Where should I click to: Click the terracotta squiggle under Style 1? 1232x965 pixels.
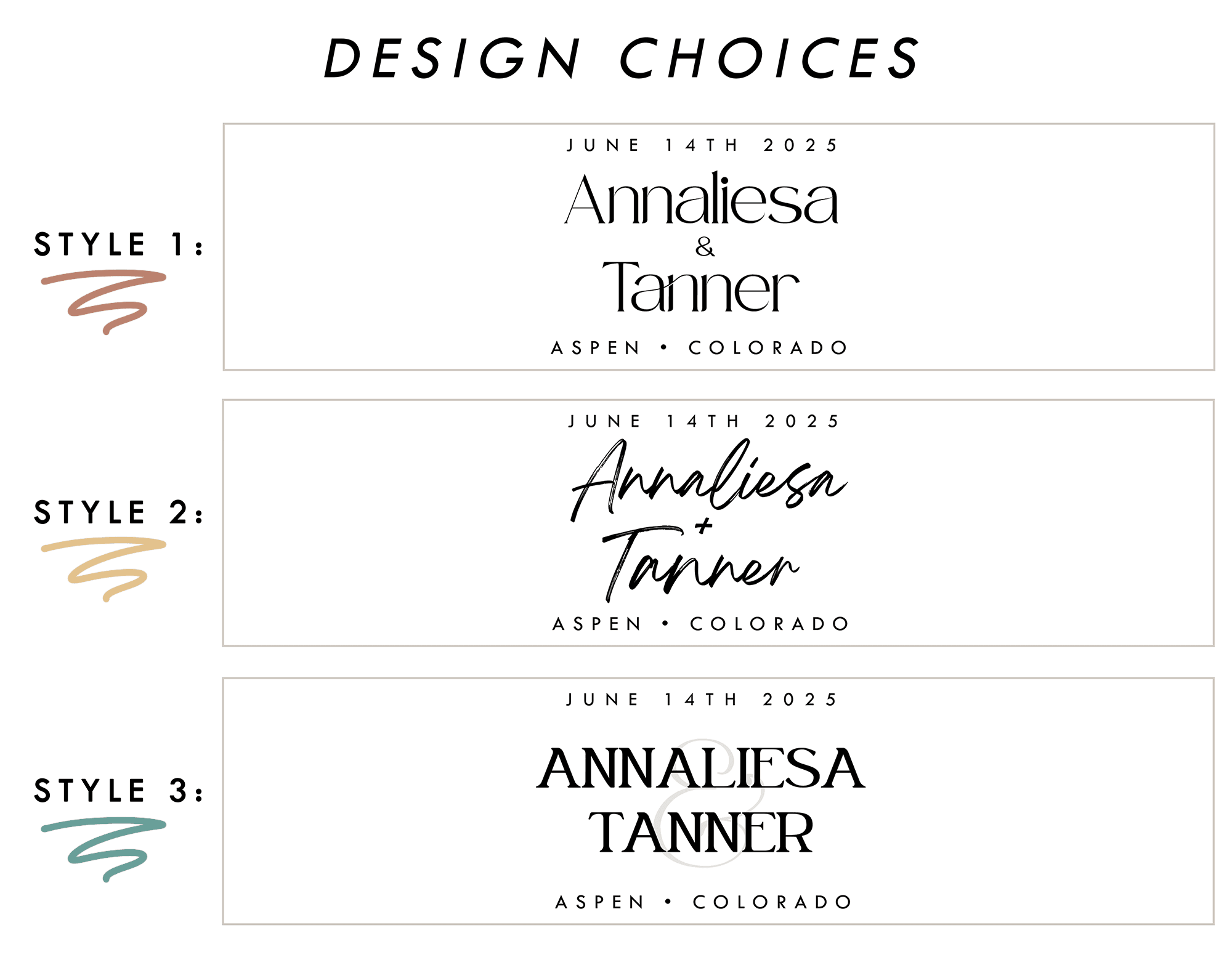tap(105, 300)
